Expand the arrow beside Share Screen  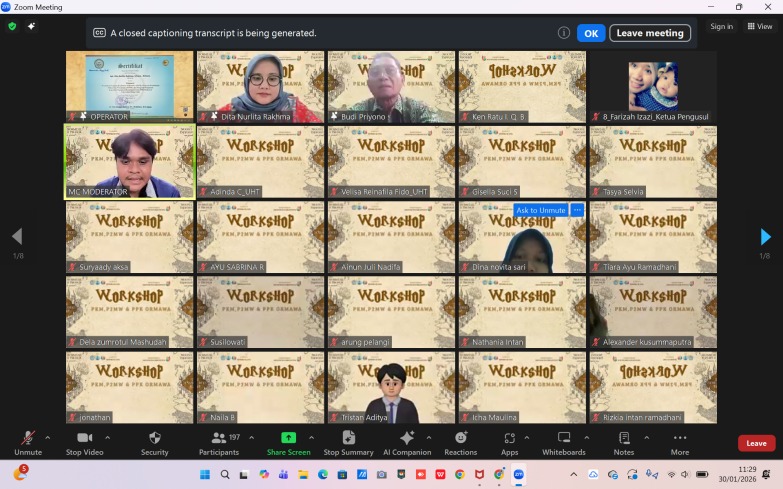click(x=311, y=437)
